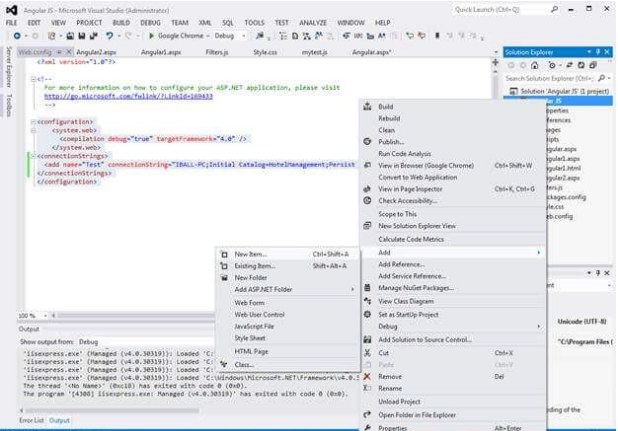Image resolution: width=618 pixels, height=431 pixels.
Task: Choose View in Browser (Google Chrome)
Action: point(426,166)
